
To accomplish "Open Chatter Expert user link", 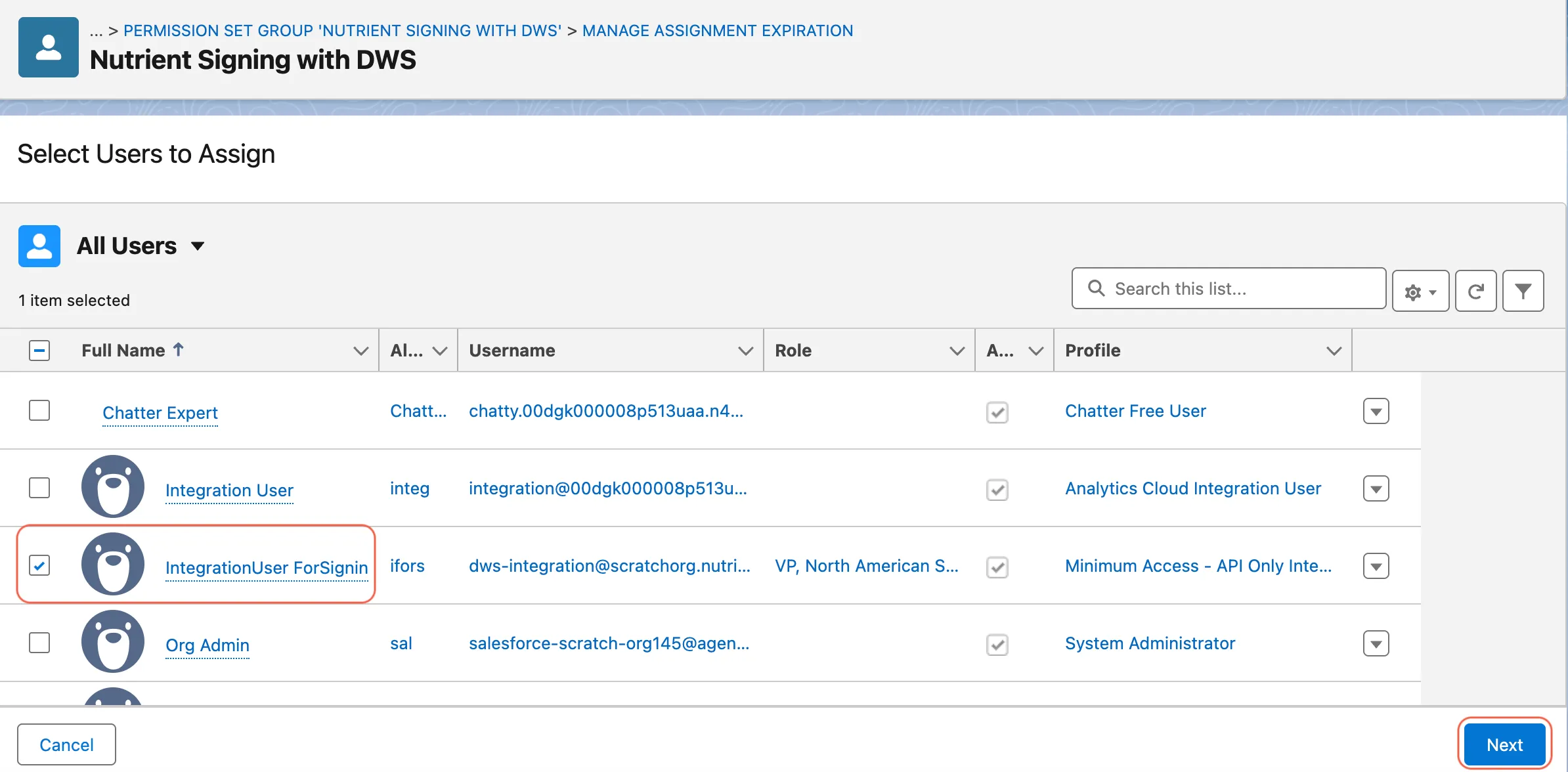I will point(160,413).
